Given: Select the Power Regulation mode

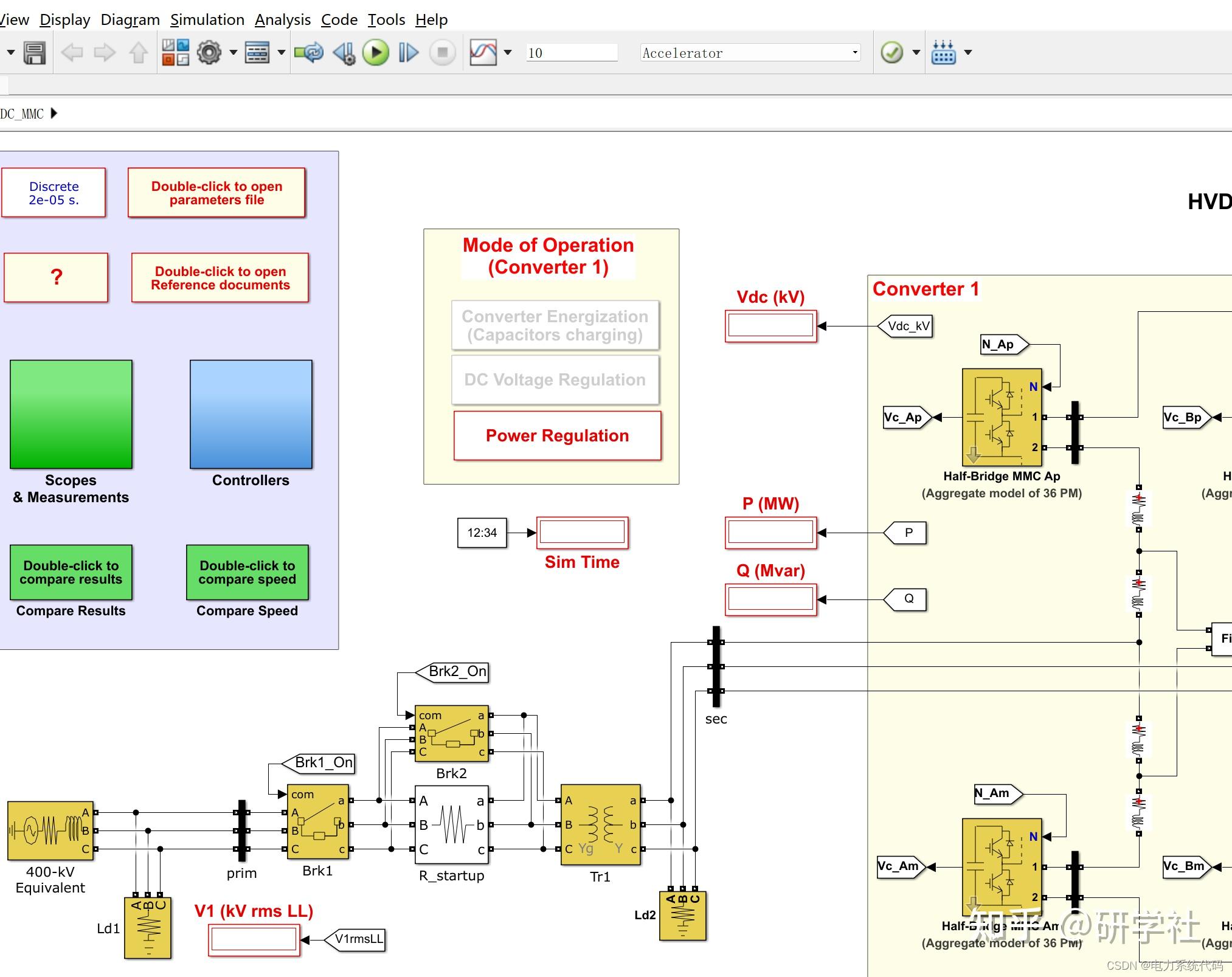Looking at the screenshot, I should pyautogui.click(x=556, y=436).
